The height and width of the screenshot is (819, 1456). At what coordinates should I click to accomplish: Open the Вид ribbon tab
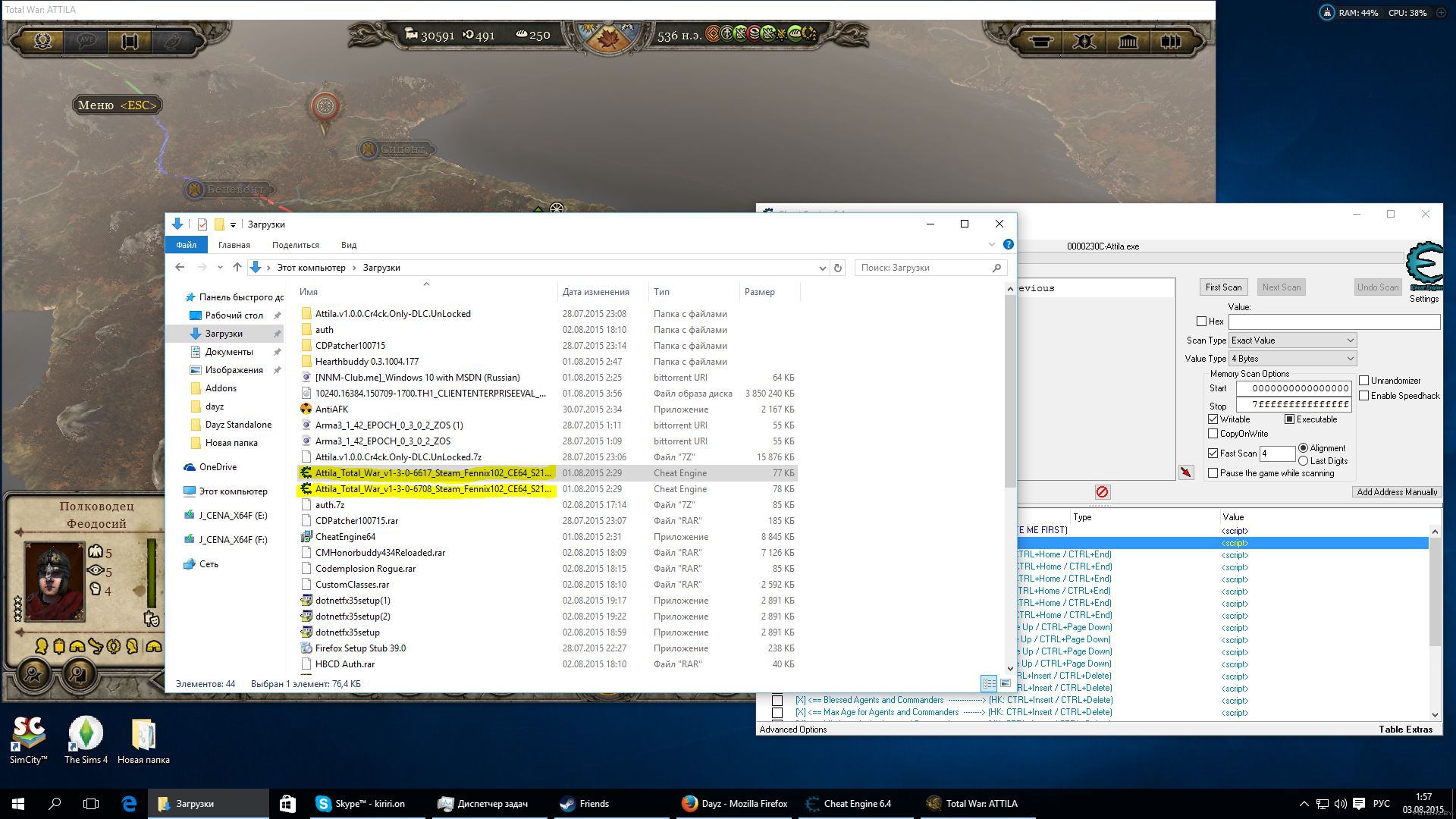point(349,245)
